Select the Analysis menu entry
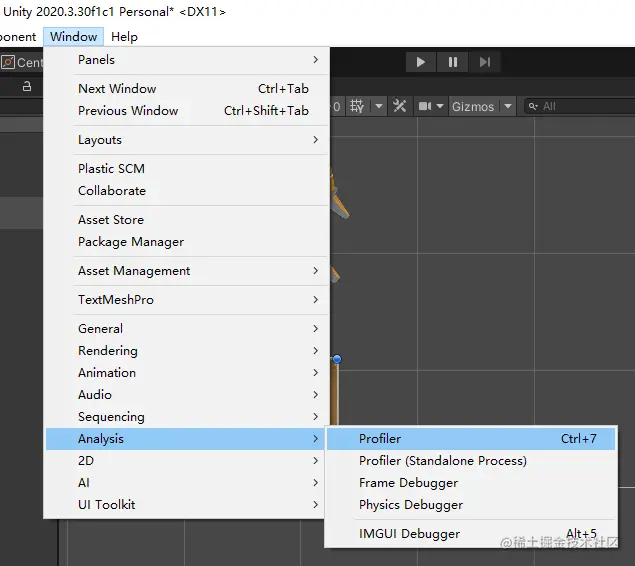 [x=185, y=439]
